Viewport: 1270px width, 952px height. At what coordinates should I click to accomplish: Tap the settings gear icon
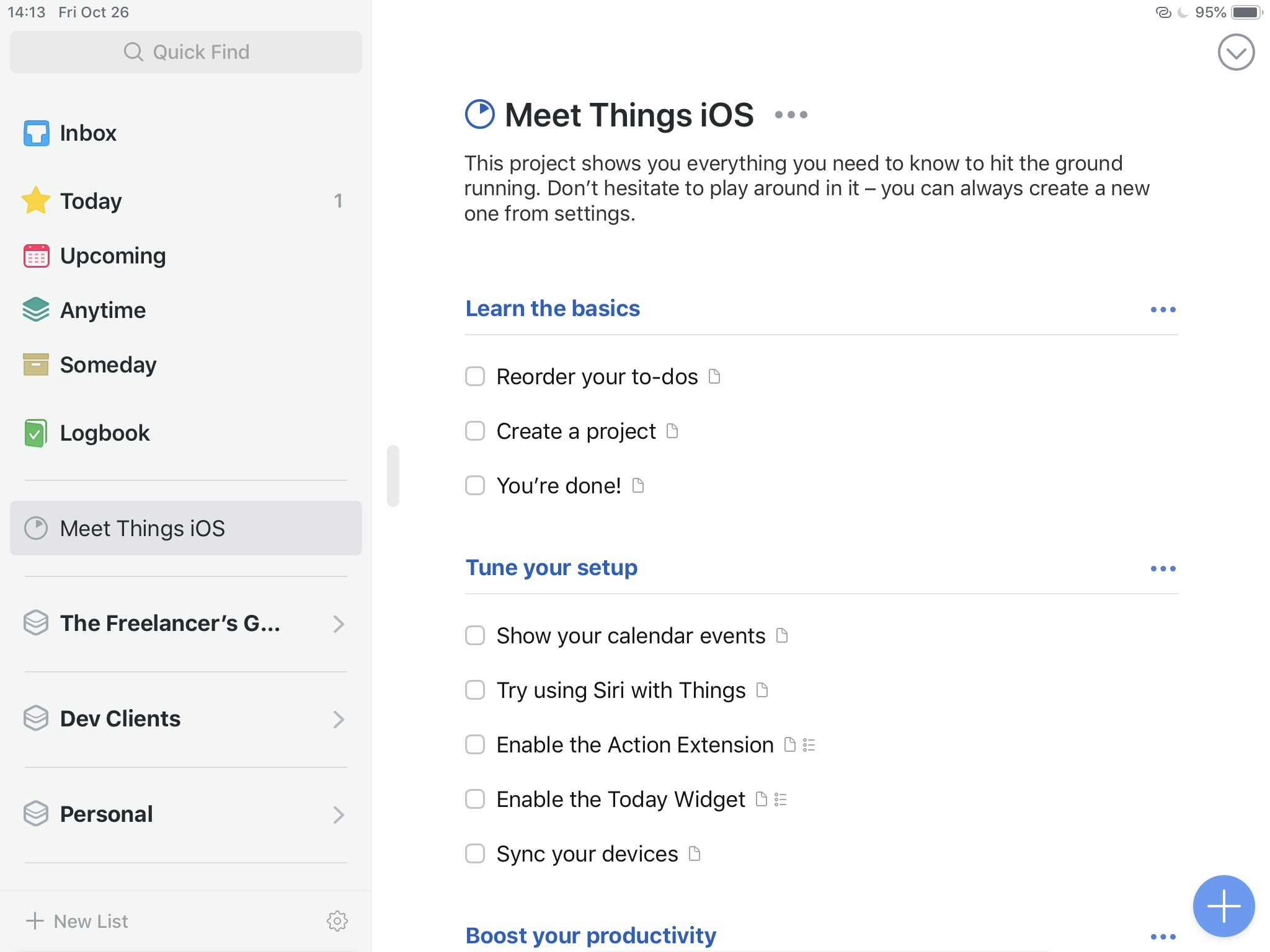pyautogui.click(x=337, y=921)
